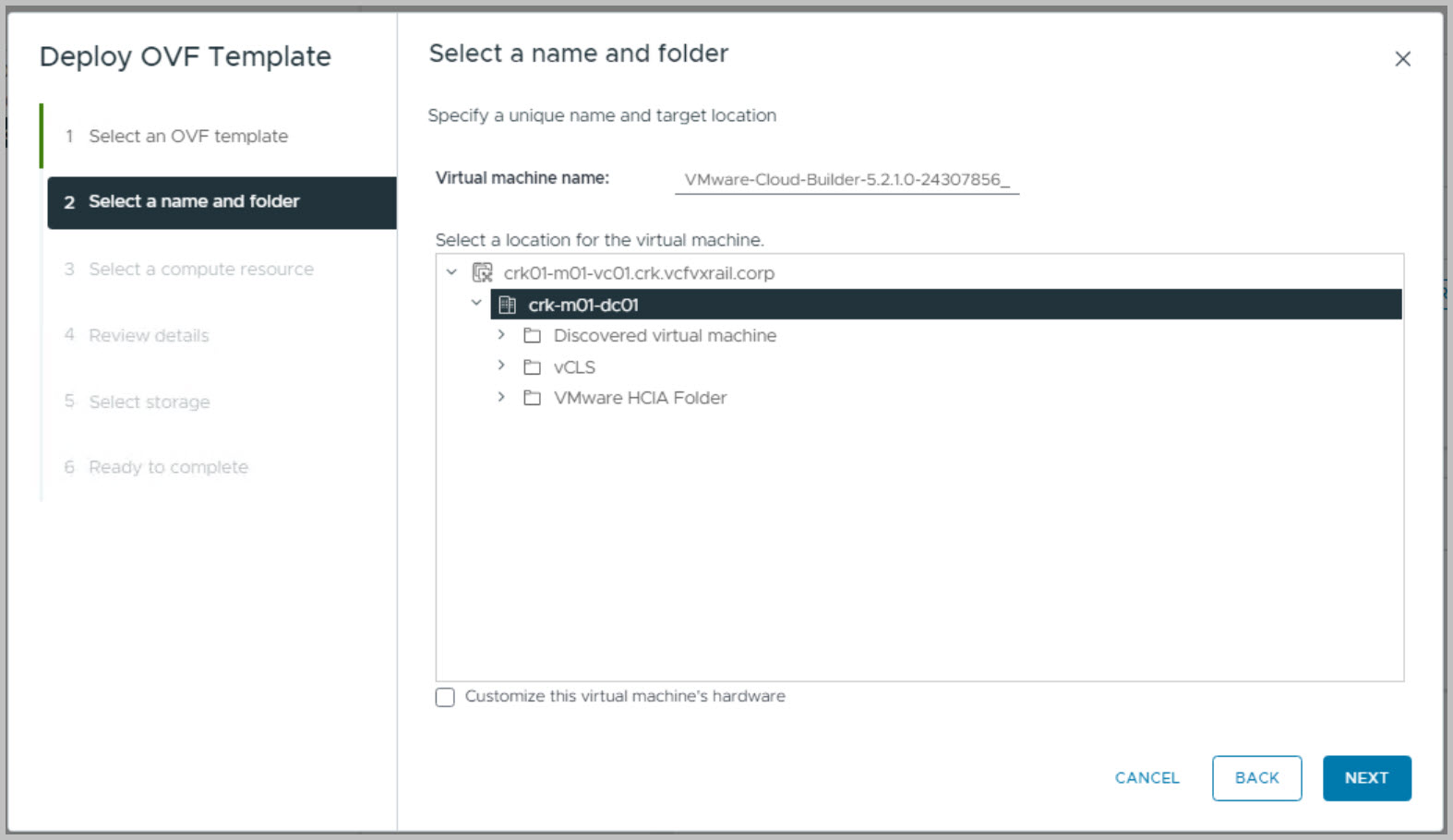This screenshot has height=840, width=1453.
Task: Click the vCLS folder icon
Action: point(532,367)
